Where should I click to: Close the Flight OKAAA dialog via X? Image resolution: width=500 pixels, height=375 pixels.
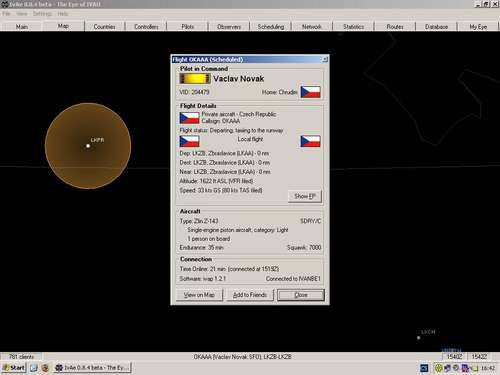click(325, 59)
